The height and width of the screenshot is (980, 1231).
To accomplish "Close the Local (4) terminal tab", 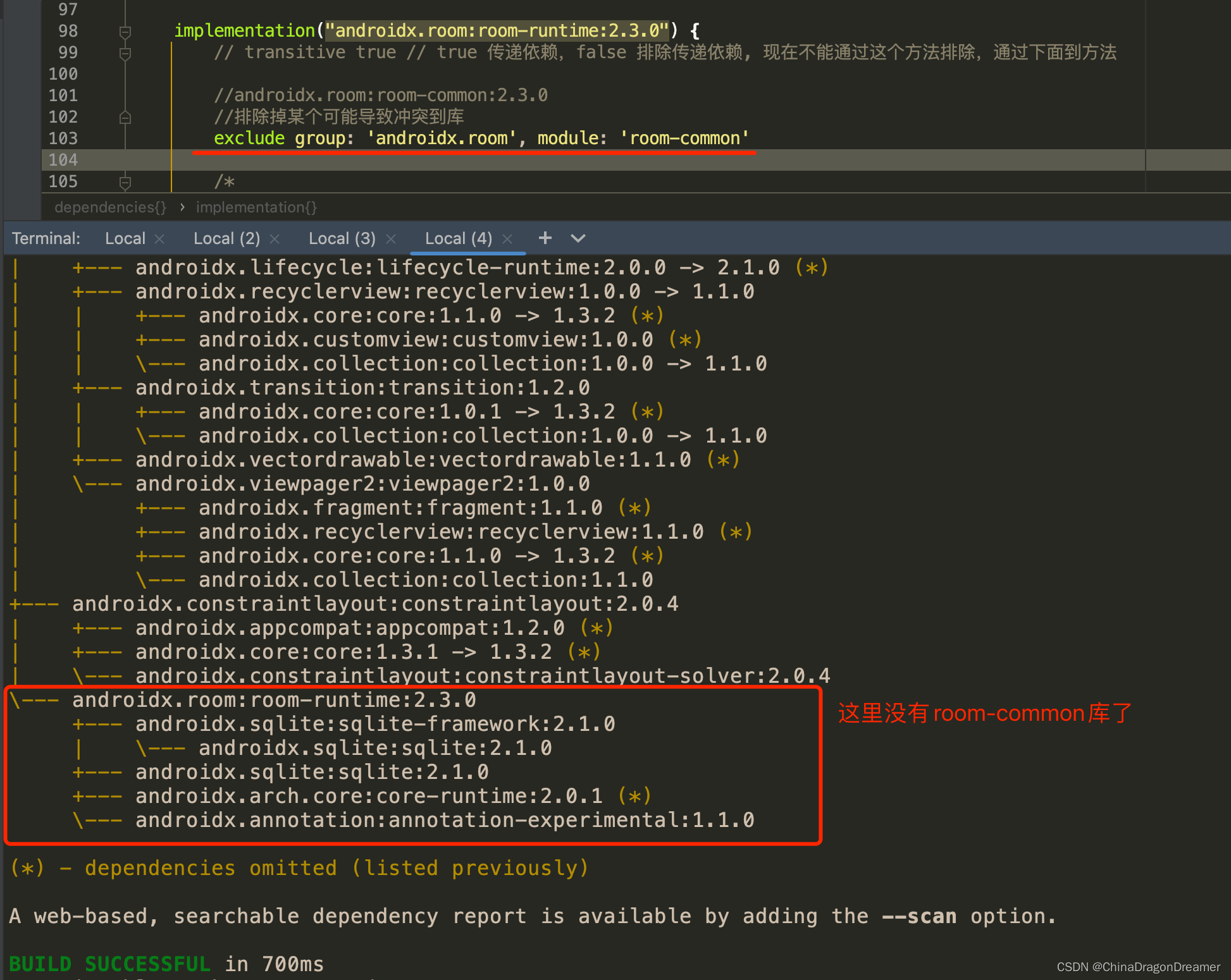I will coord(507,239).
